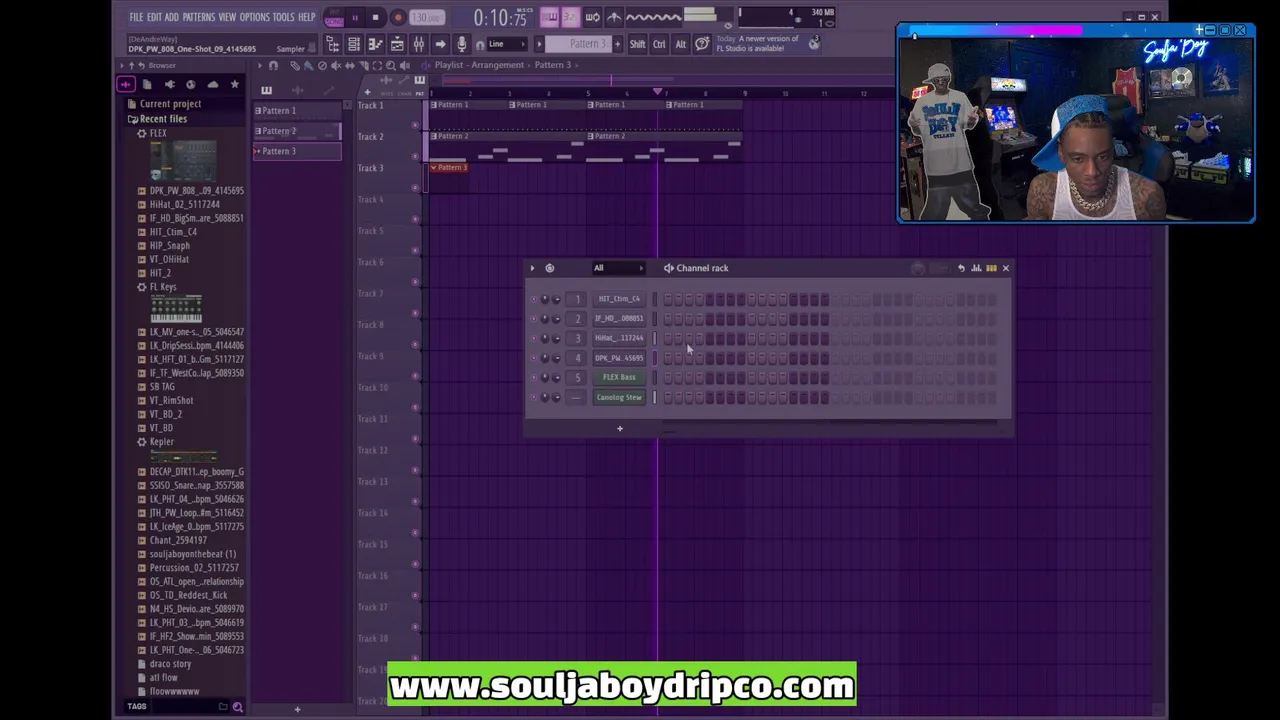Open the HIT_Ctim_C4 channel button
This screenshot has width=1280, height=720.
619,299
